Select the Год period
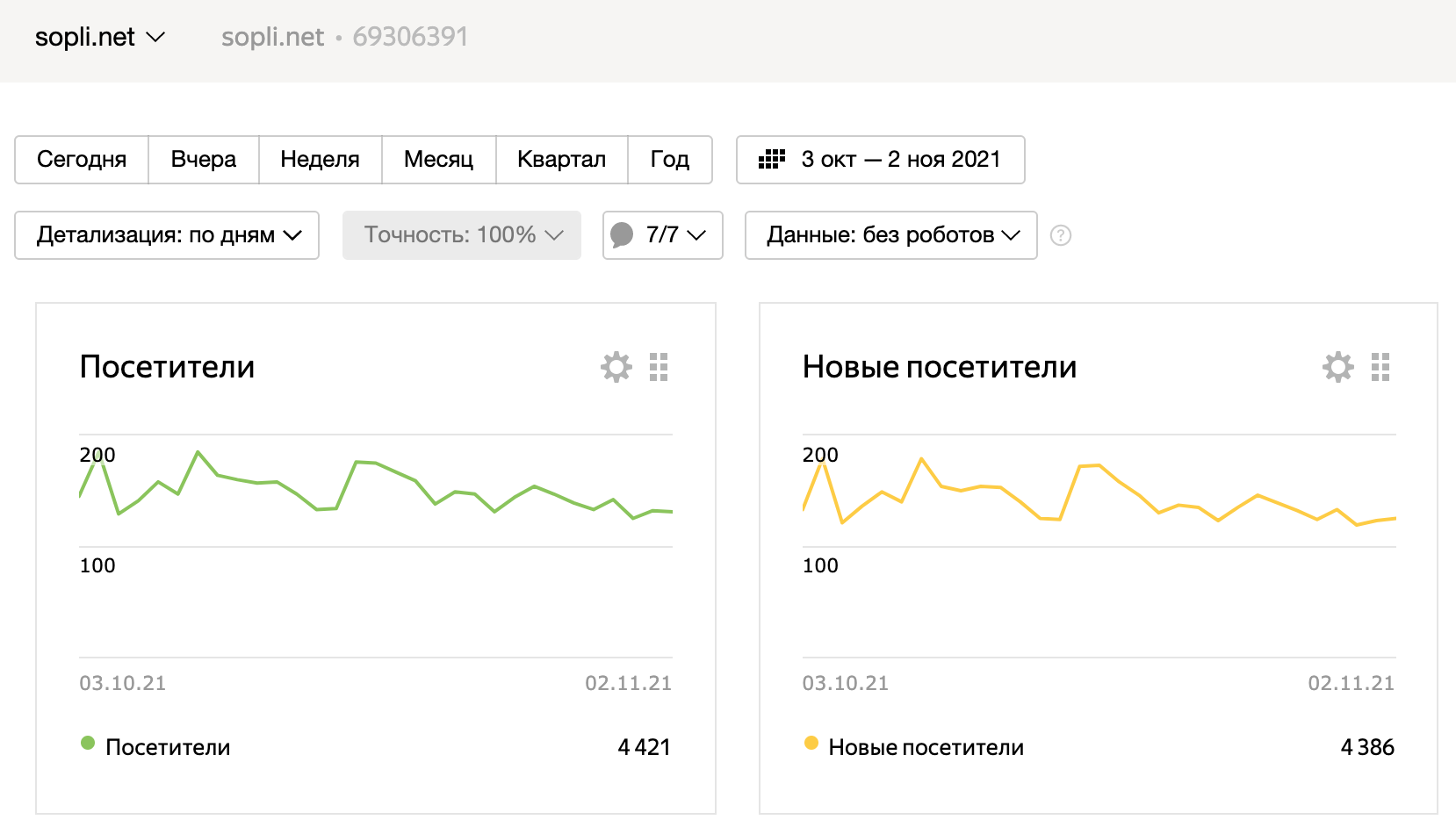This screenshot has height=834, width=1456. (669, 160)
